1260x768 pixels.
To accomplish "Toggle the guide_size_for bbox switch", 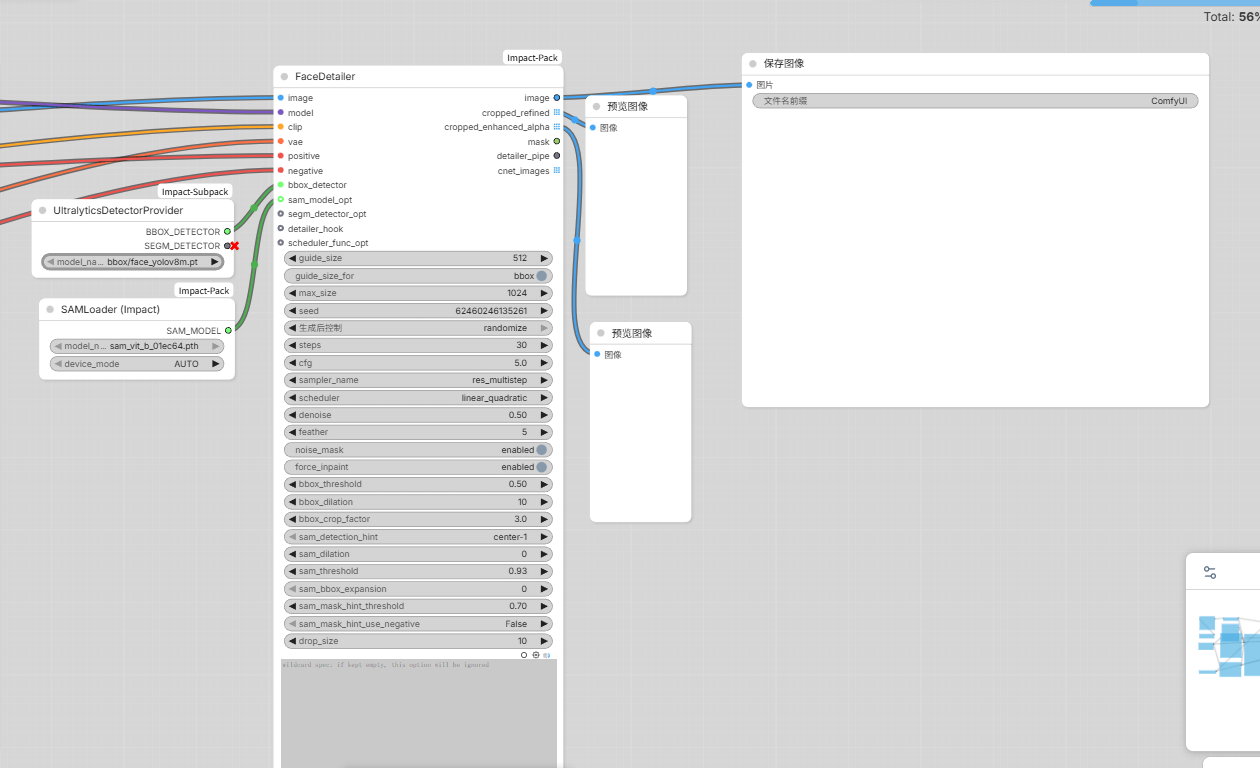I will click(x=541, y=276).
